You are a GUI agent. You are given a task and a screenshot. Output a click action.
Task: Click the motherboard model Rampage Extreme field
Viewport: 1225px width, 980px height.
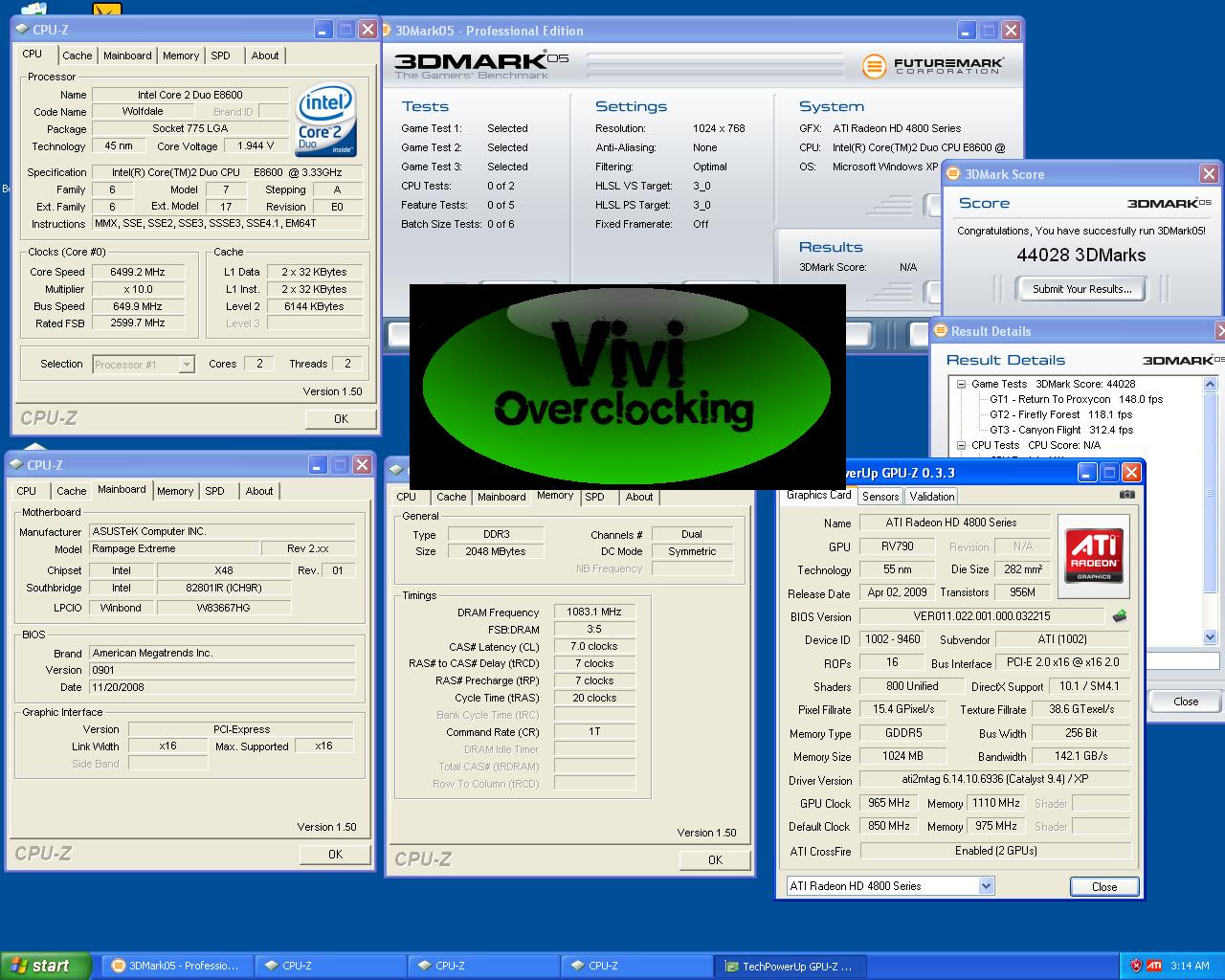[x=174, y=549]
